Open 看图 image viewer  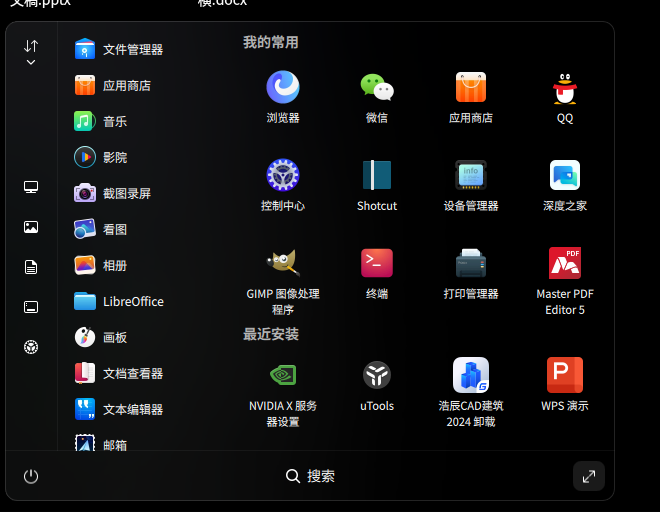(101, 229)
